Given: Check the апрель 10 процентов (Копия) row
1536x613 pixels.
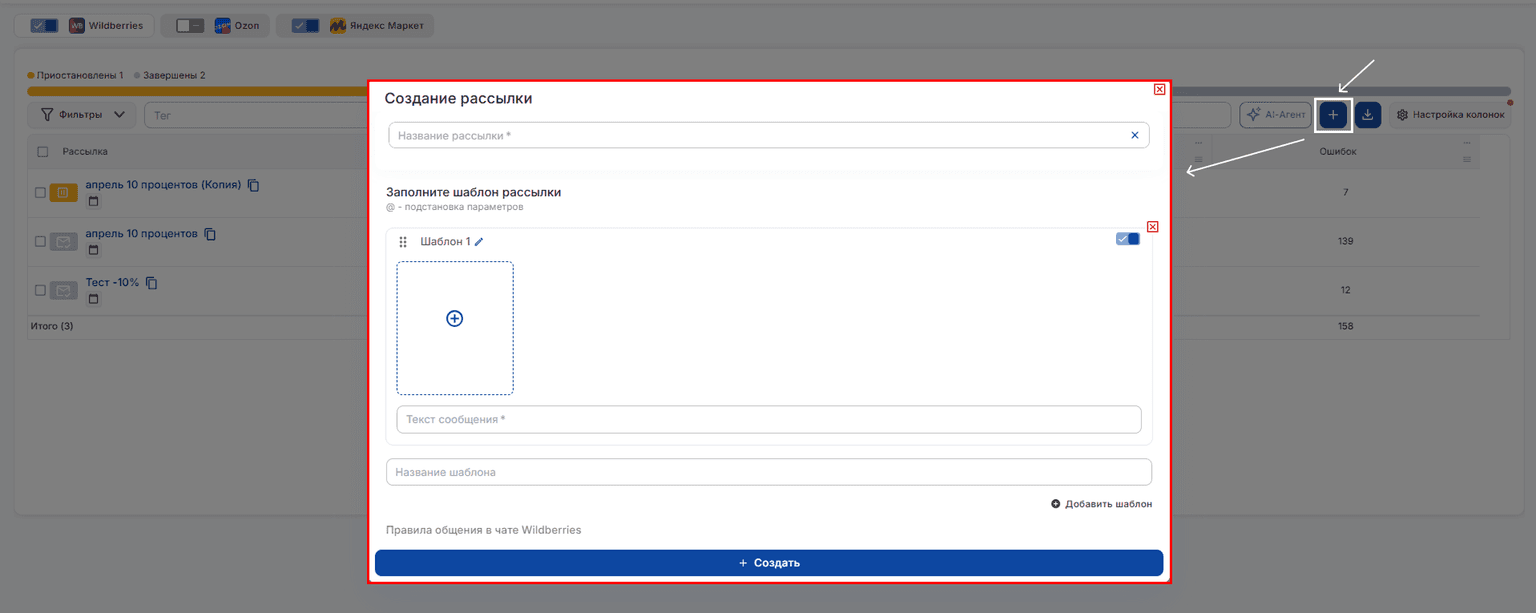Looking at the screenshot, I should pyautogui.click(x=41, y=192).
